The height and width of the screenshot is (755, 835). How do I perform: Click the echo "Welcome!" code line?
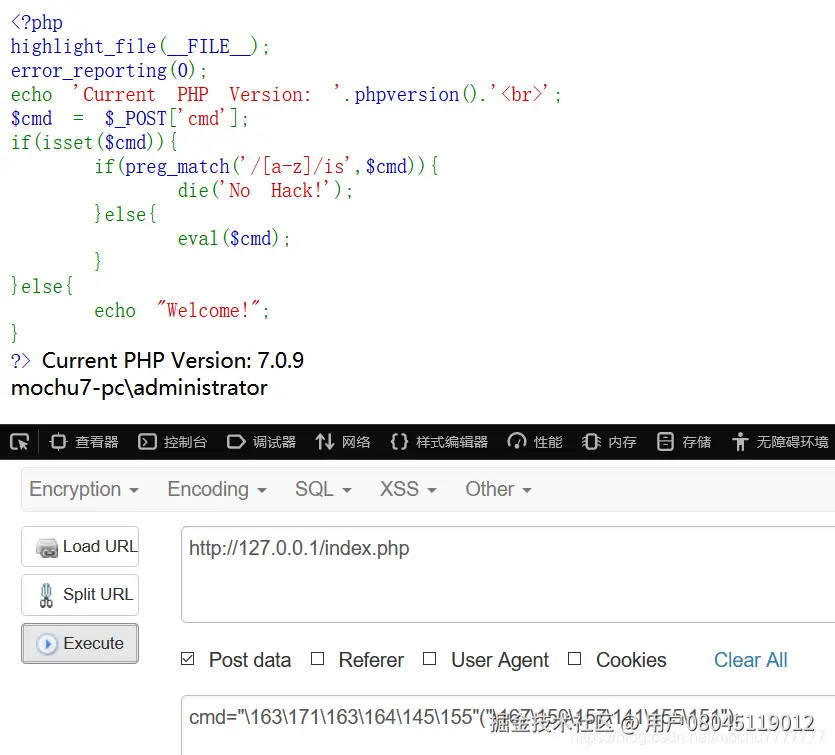coord(182,310)
